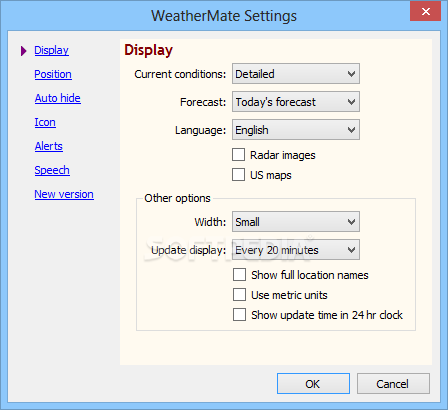Click the WeatherMate Settings title text
448x410 pixels.
click(224, 16)
